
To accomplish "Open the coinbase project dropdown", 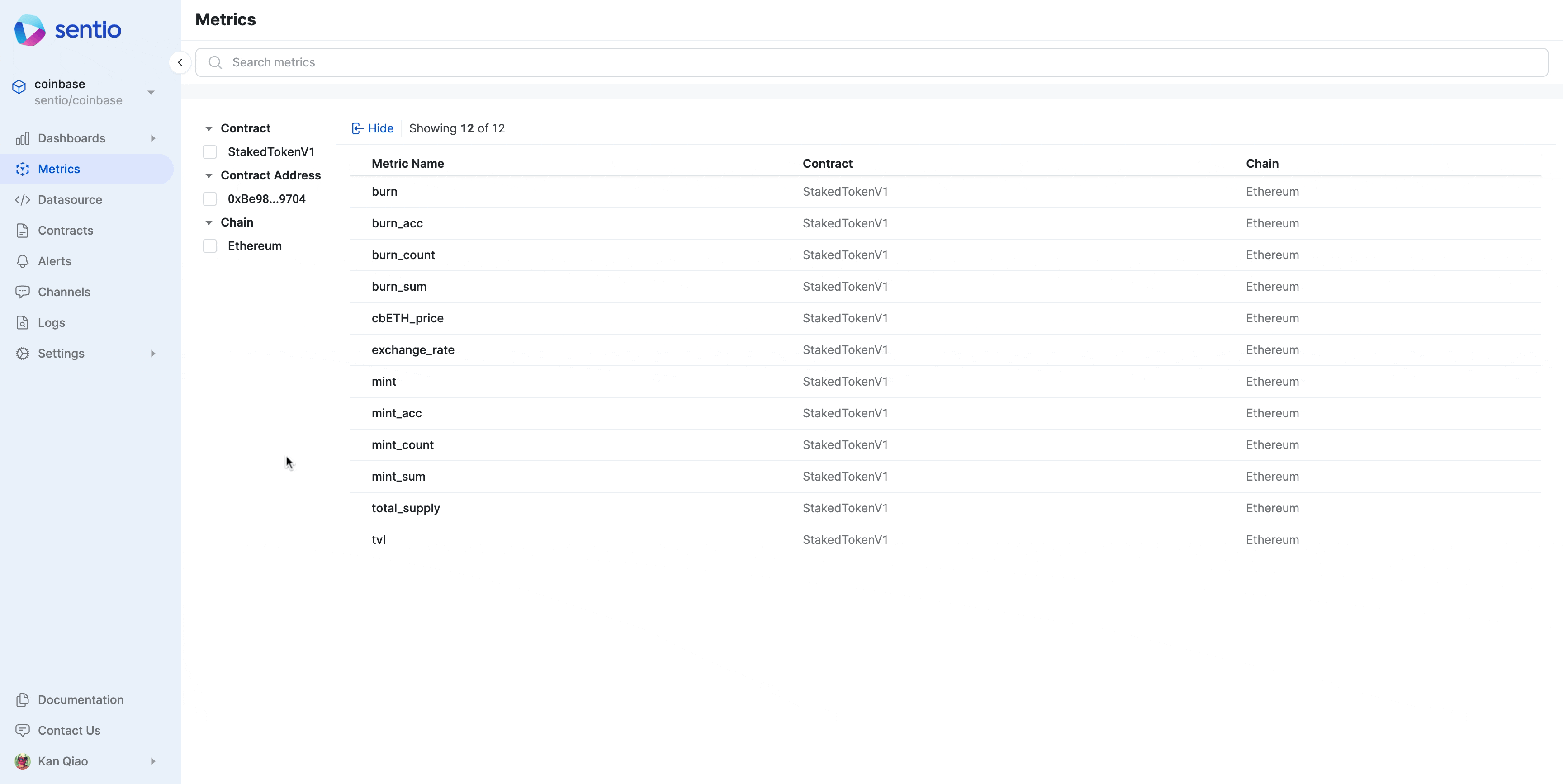I will pyautogui.click(x=151, y=92).
